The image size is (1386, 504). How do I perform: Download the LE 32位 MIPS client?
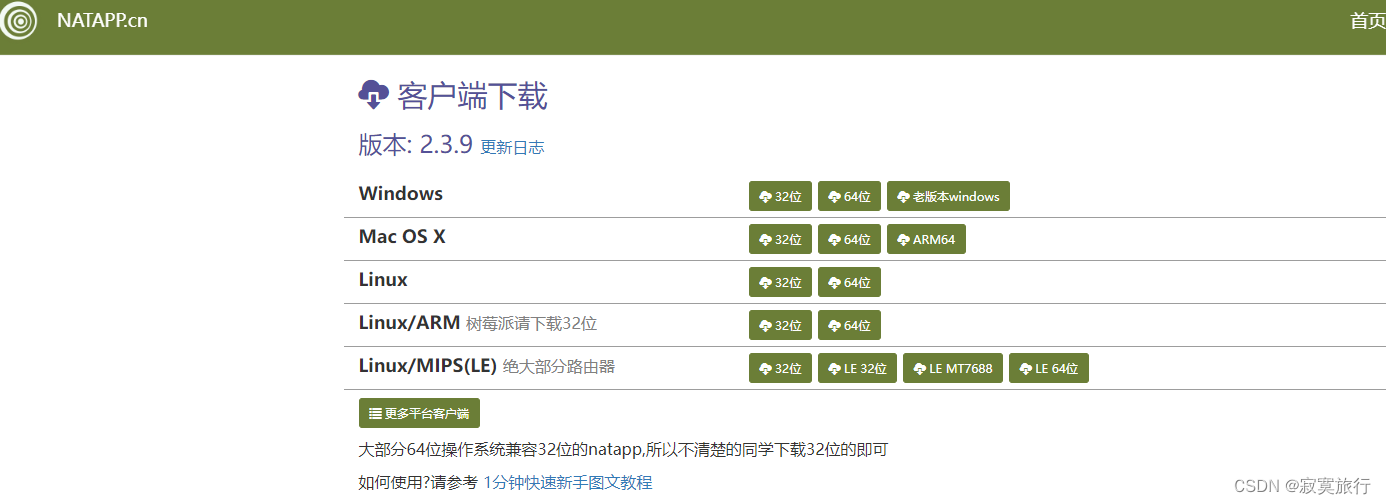tap(857, 369)
